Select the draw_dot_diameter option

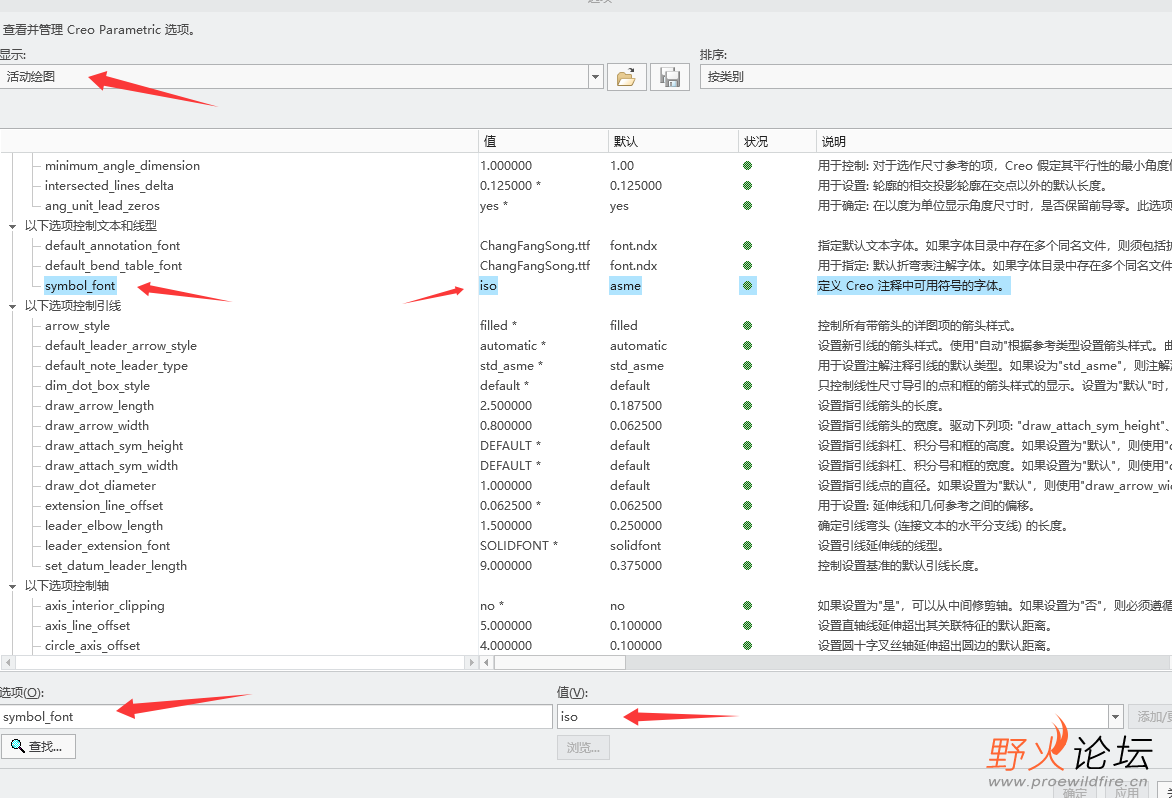[100, 486]
